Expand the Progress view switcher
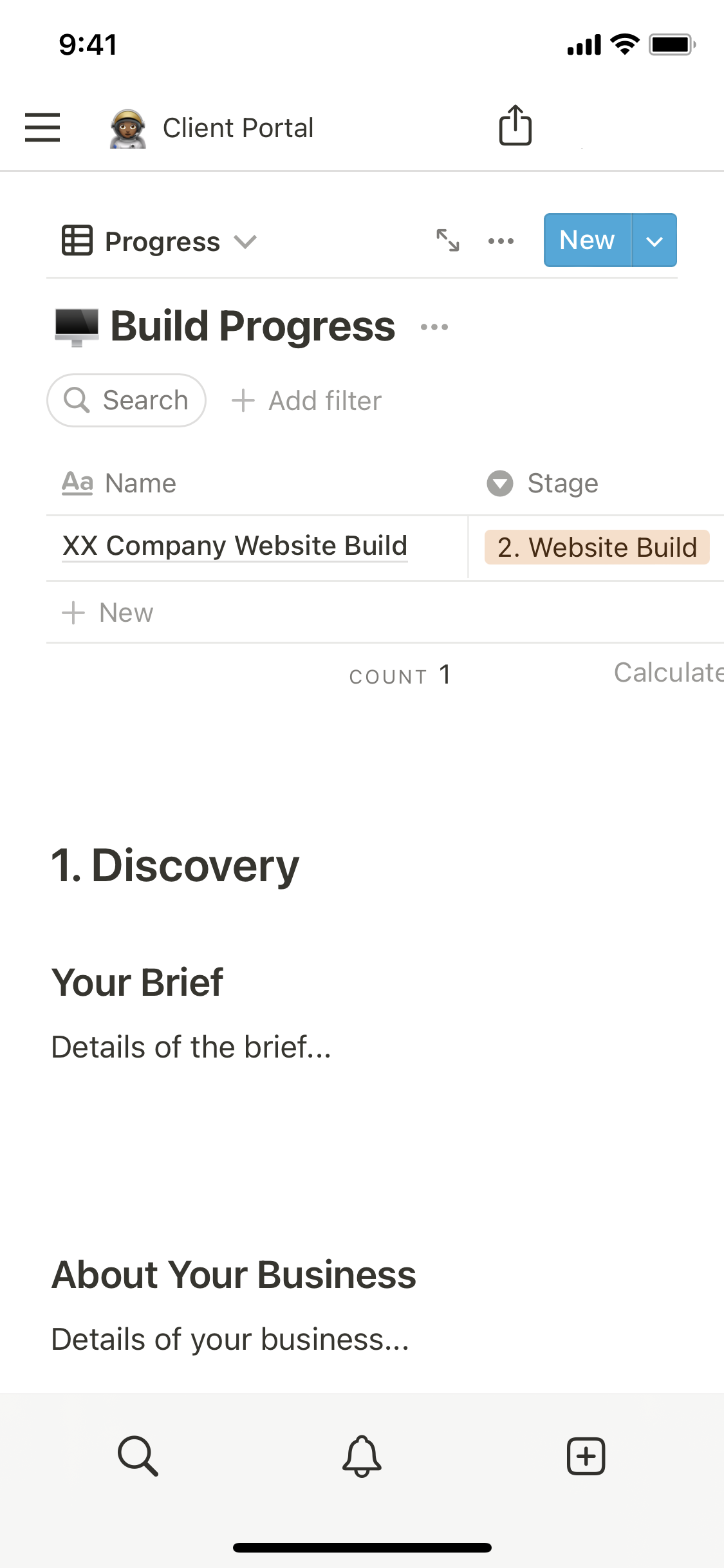Image resolution: width=724 pixels, height=1568 pixels. pyautogui.click(x=160, y=241)
